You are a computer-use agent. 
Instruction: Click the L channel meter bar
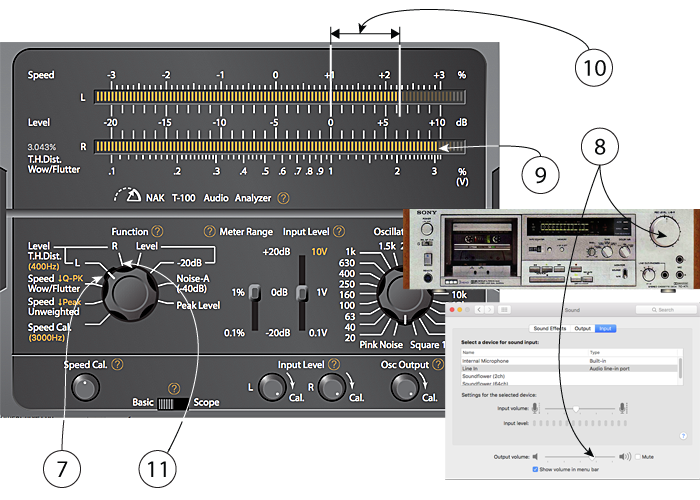279,97
